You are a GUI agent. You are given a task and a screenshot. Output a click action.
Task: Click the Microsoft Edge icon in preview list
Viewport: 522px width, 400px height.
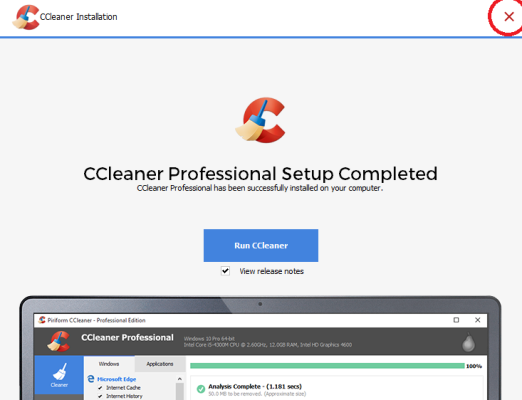pos(91,379)
